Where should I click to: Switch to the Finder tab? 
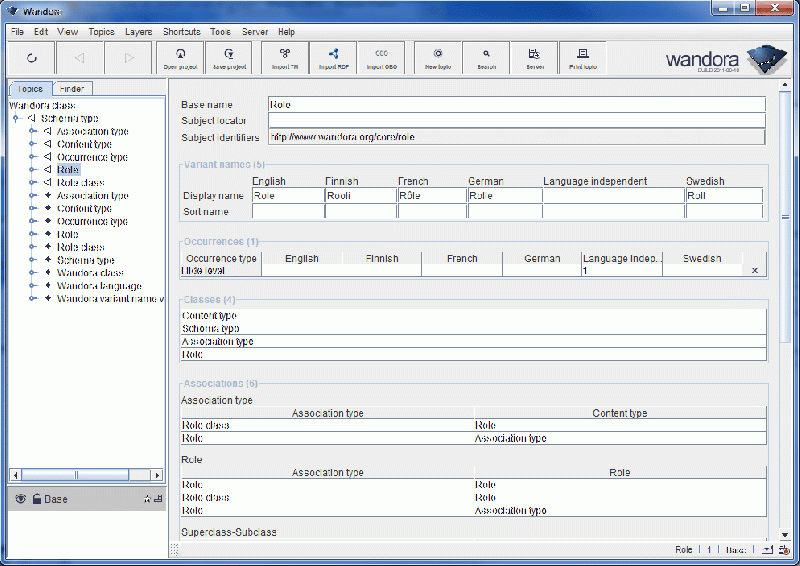(x=71, y=89)
